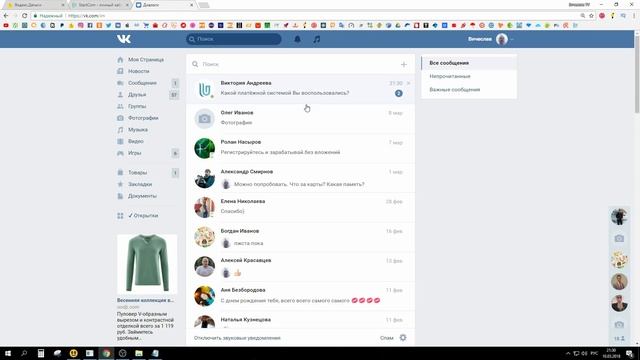The image size is (640, 360).
Task: Open dialog with Наталья Кузнецова
Action: pyautogui.click(x=300, y=320)
